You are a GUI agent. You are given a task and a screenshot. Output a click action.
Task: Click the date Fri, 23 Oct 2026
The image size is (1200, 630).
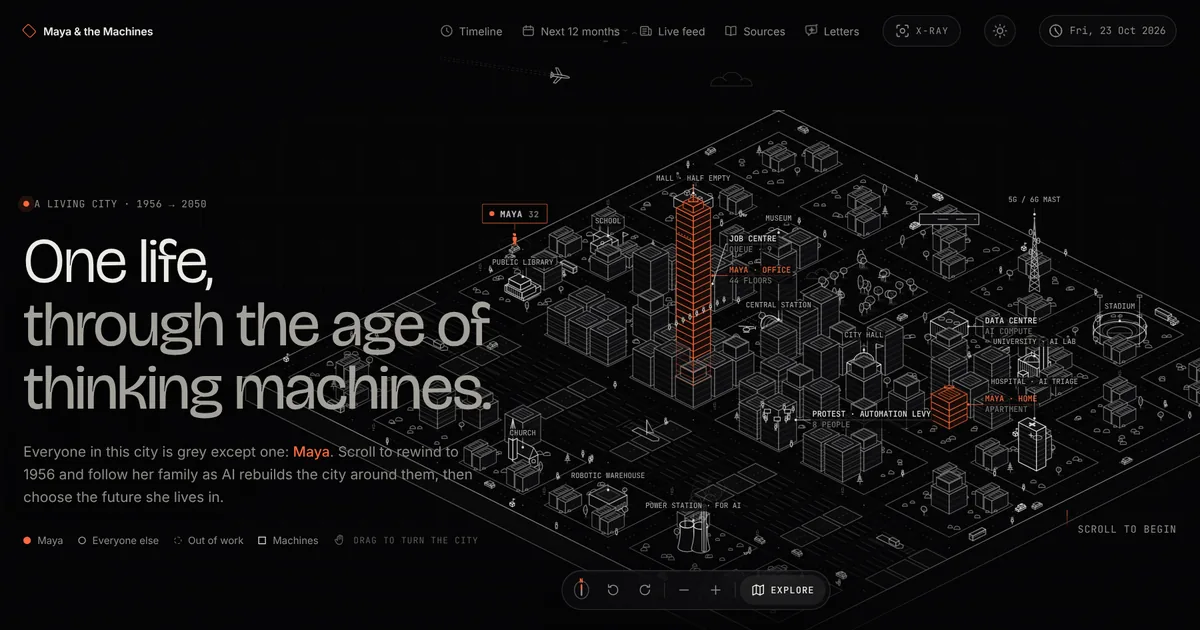1110,31
